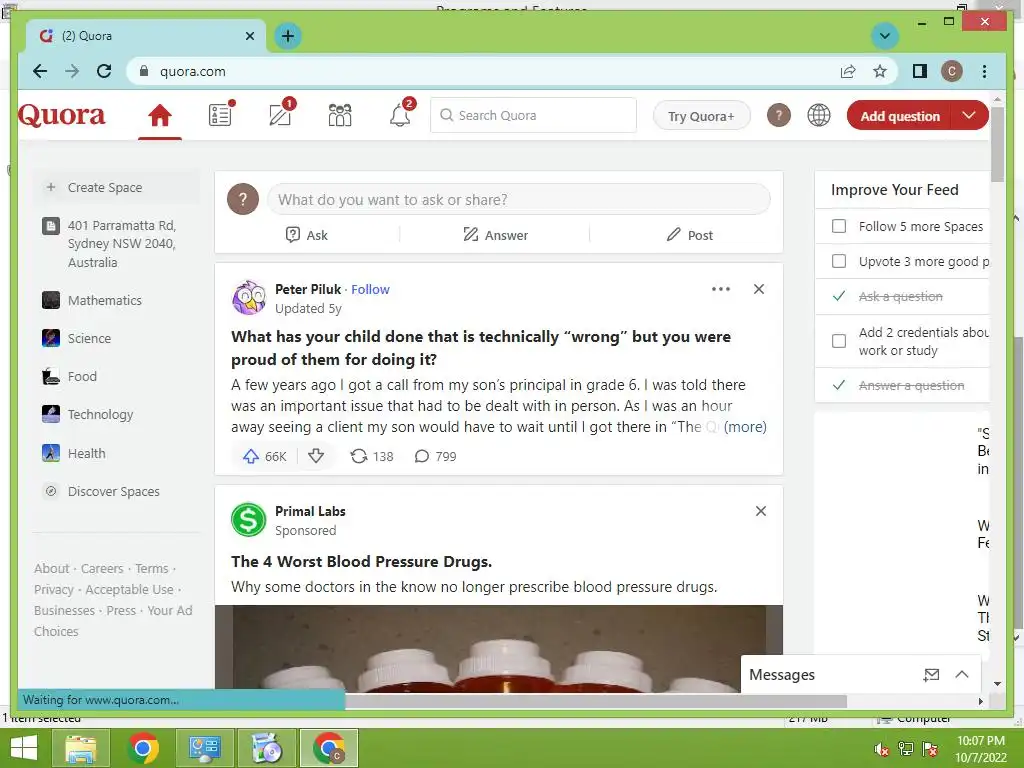This screenshot has width=1024, height=768.
Task: Dismiss the Primal Labs sponsored post
Action: pyautogui.click(x=761, y=511)
